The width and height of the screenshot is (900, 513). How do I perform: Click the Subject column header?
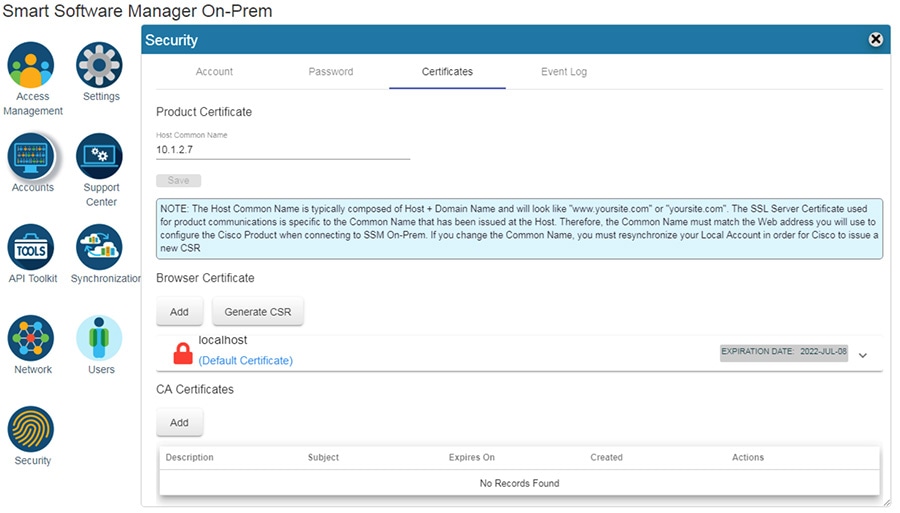[323, 457]
